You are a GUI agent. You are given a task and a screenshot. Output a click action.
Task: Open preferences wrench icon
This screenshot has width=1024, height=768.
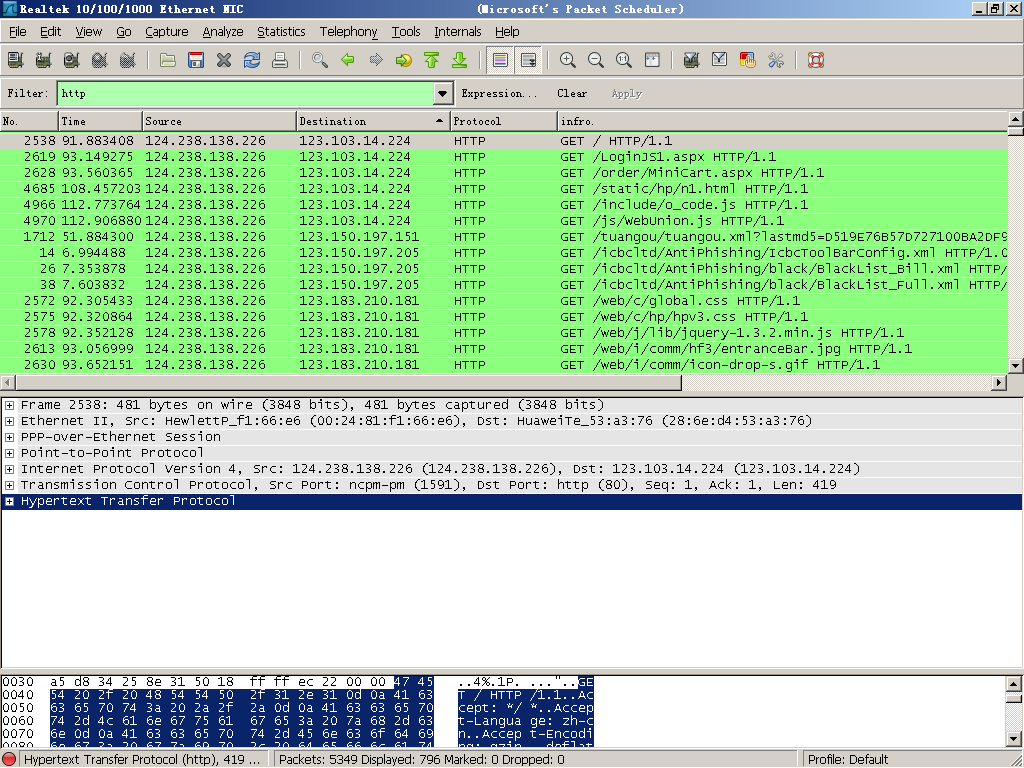[x=776, y=60]
